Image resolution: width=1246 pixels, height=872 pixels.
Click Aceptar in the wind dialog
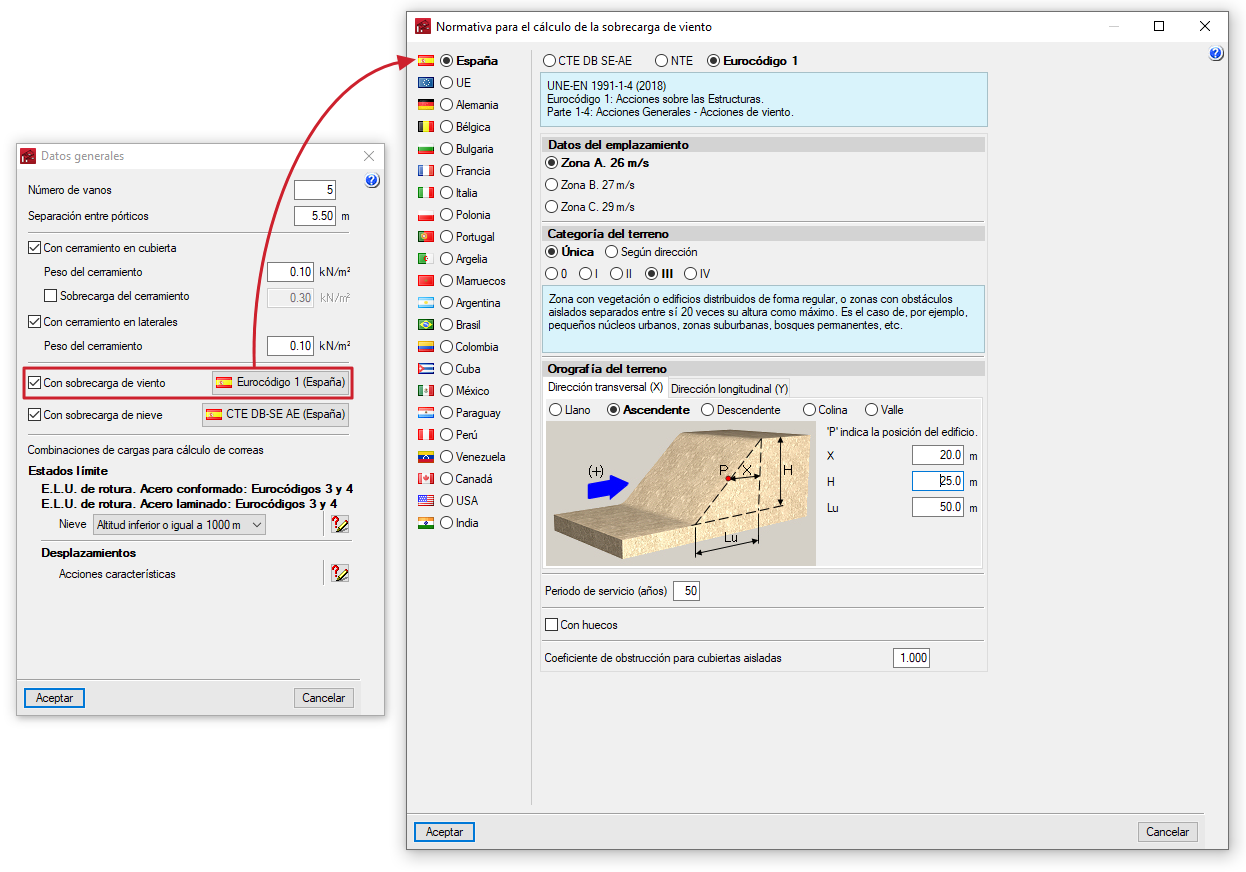pyautogui.click(x=443, y=831)
